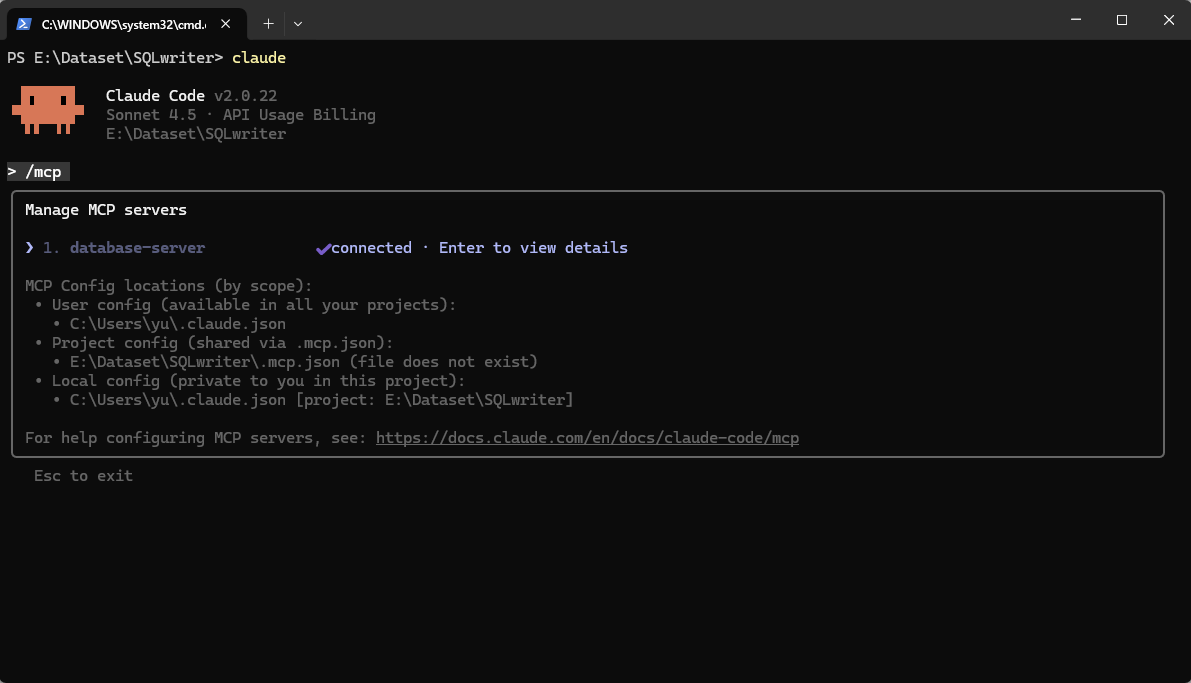Click version text v2.0.22
1191x683 pixels.
coord(245,96)
